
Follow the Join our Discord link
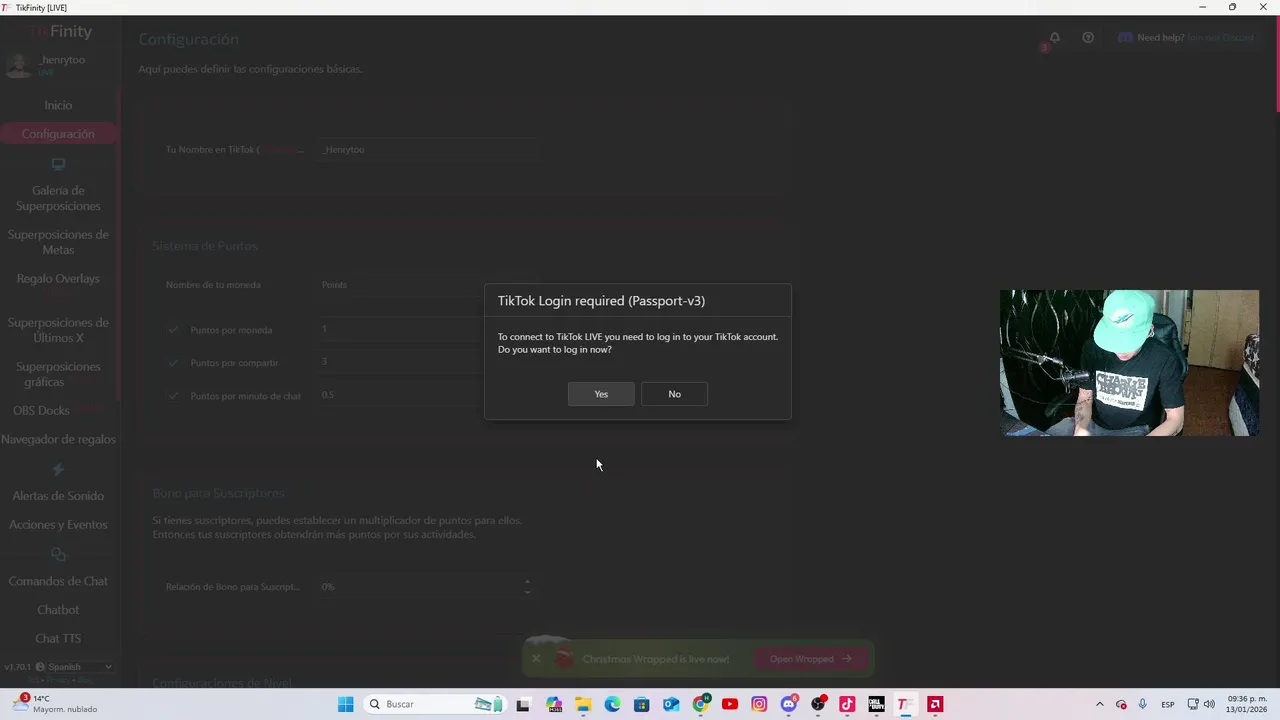coord(1220,38)
